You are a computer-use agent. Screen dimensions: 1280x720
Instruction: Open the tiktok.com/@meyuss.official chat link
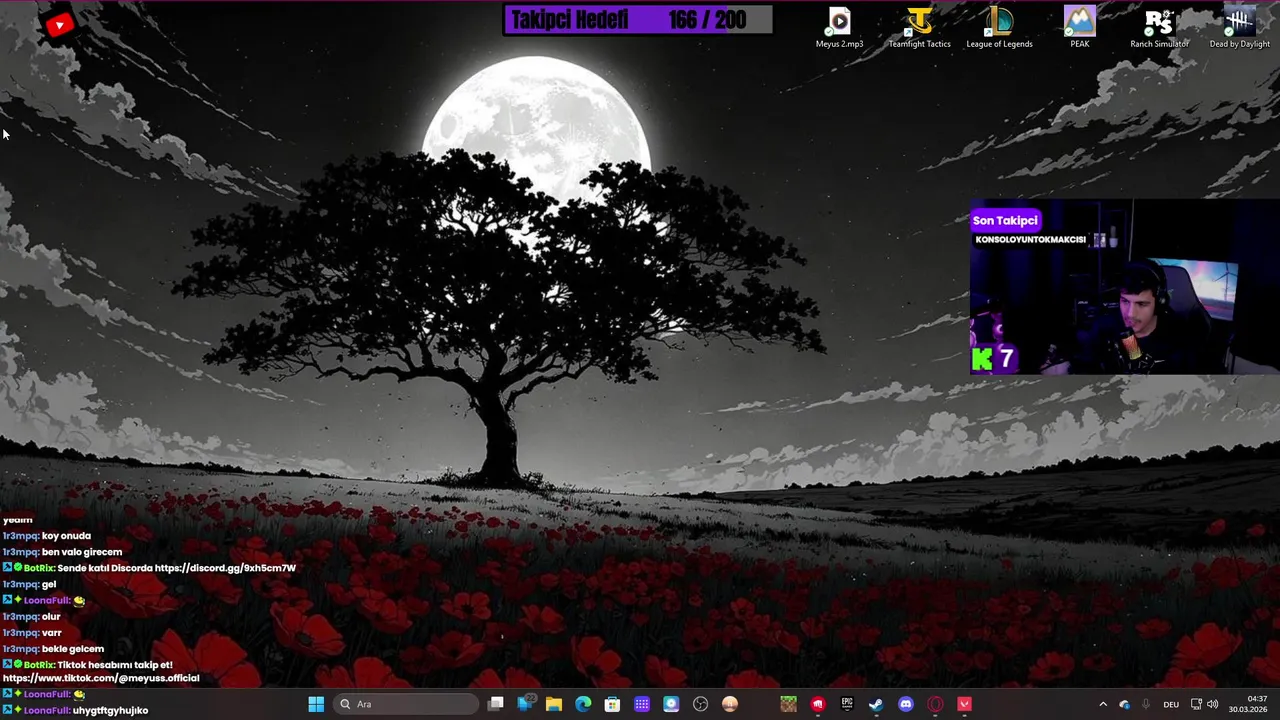101,678
